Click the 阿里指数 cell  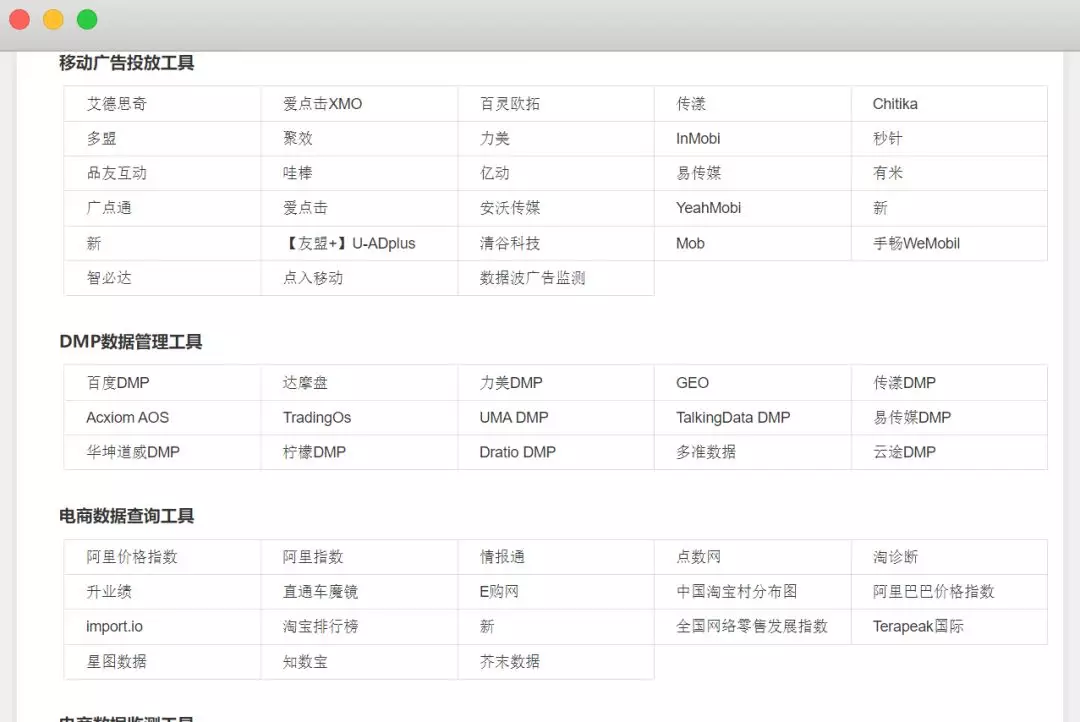tap(313, 557)
